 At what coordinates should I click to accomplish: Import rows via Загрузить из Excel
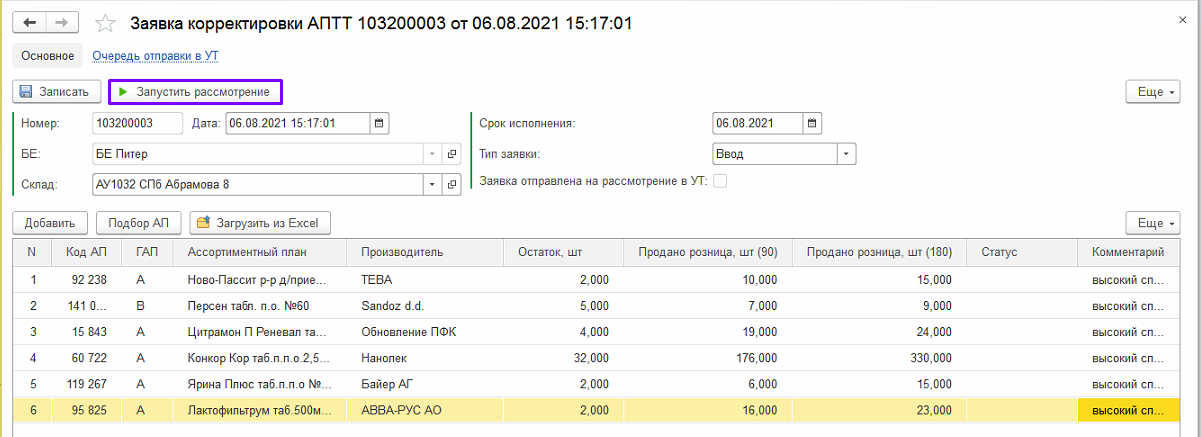click(x=260, y=223)
